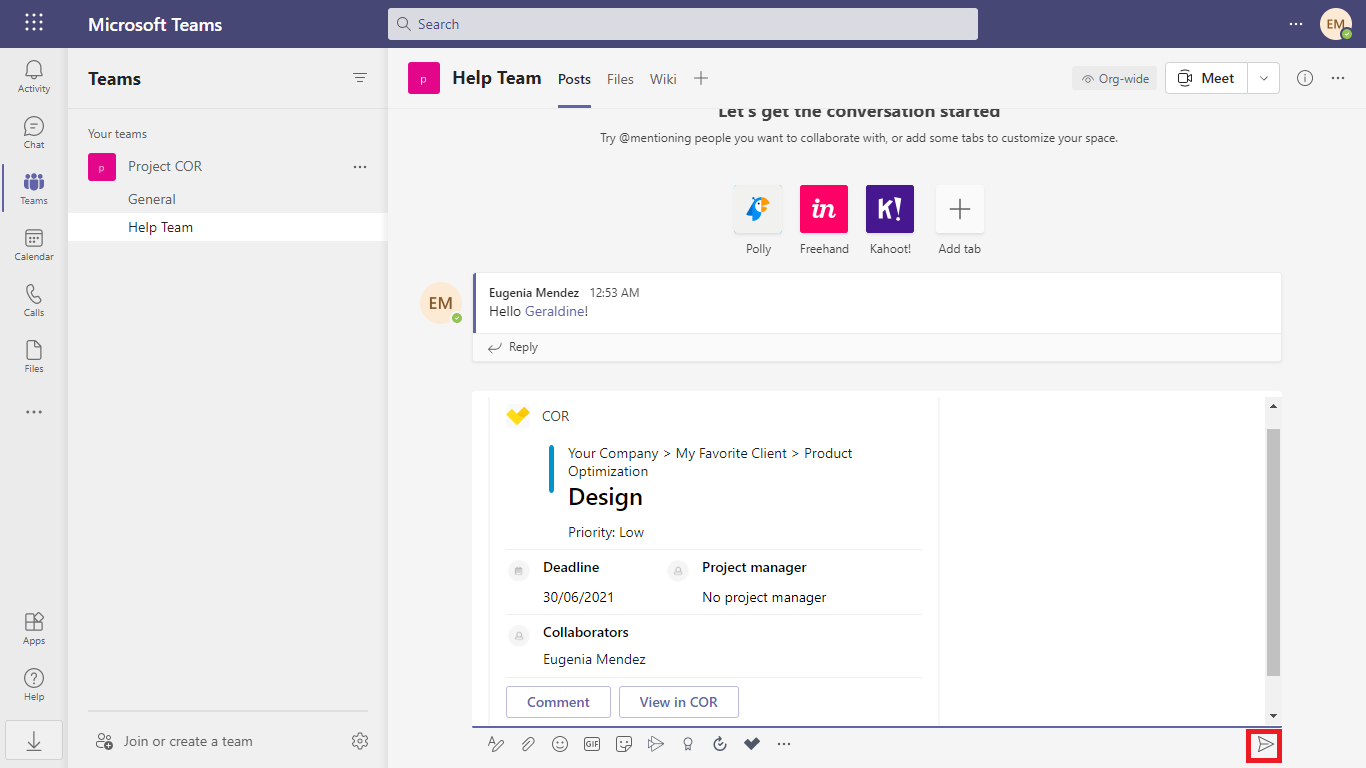Filter the teams list
The image size is (1366, 768).
point(360,78)
